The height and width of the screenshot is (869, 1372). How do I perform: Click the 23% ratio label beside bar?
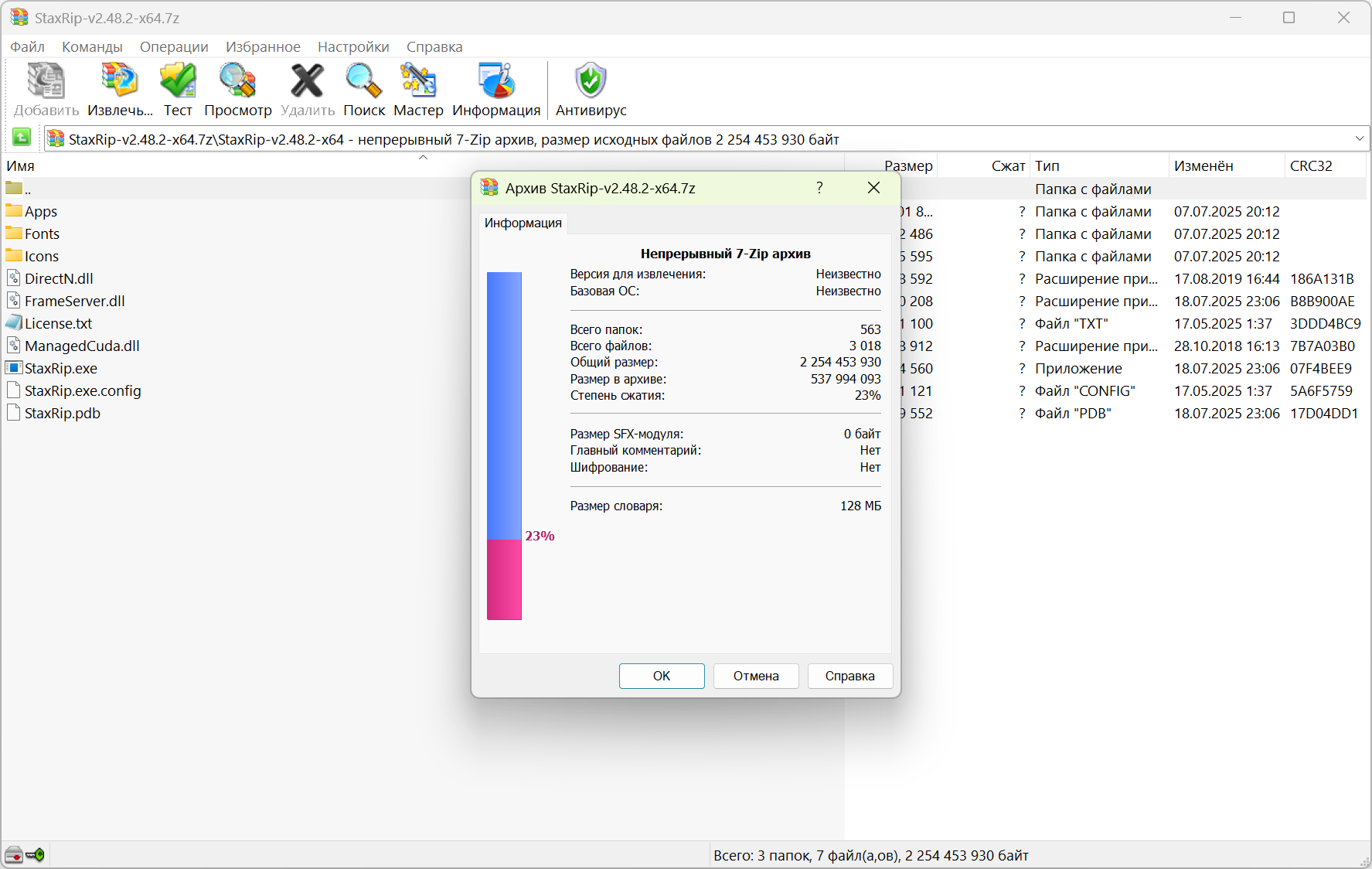[540, 536]
